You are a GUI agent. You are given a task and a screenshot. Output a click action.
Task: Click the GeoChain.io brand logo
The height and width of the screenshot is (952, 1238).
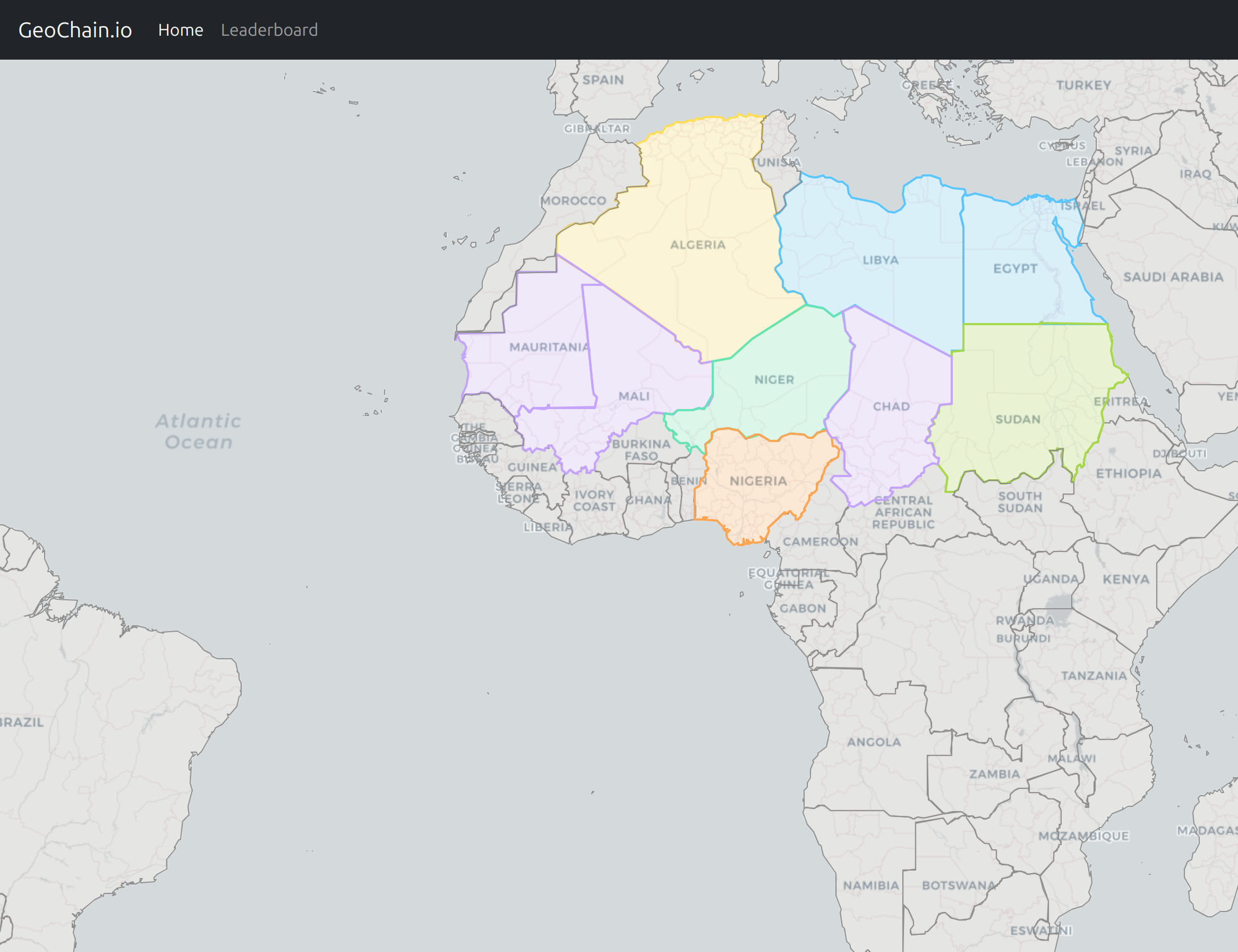pos(75,30)
